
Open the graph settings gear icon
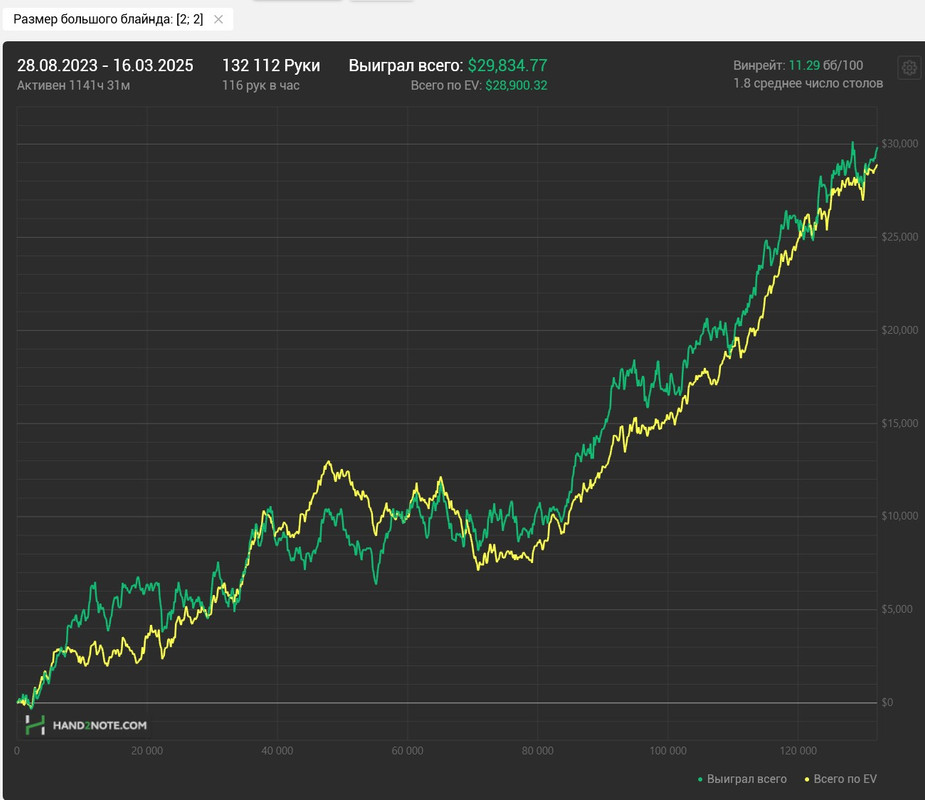tap(909, 68)
